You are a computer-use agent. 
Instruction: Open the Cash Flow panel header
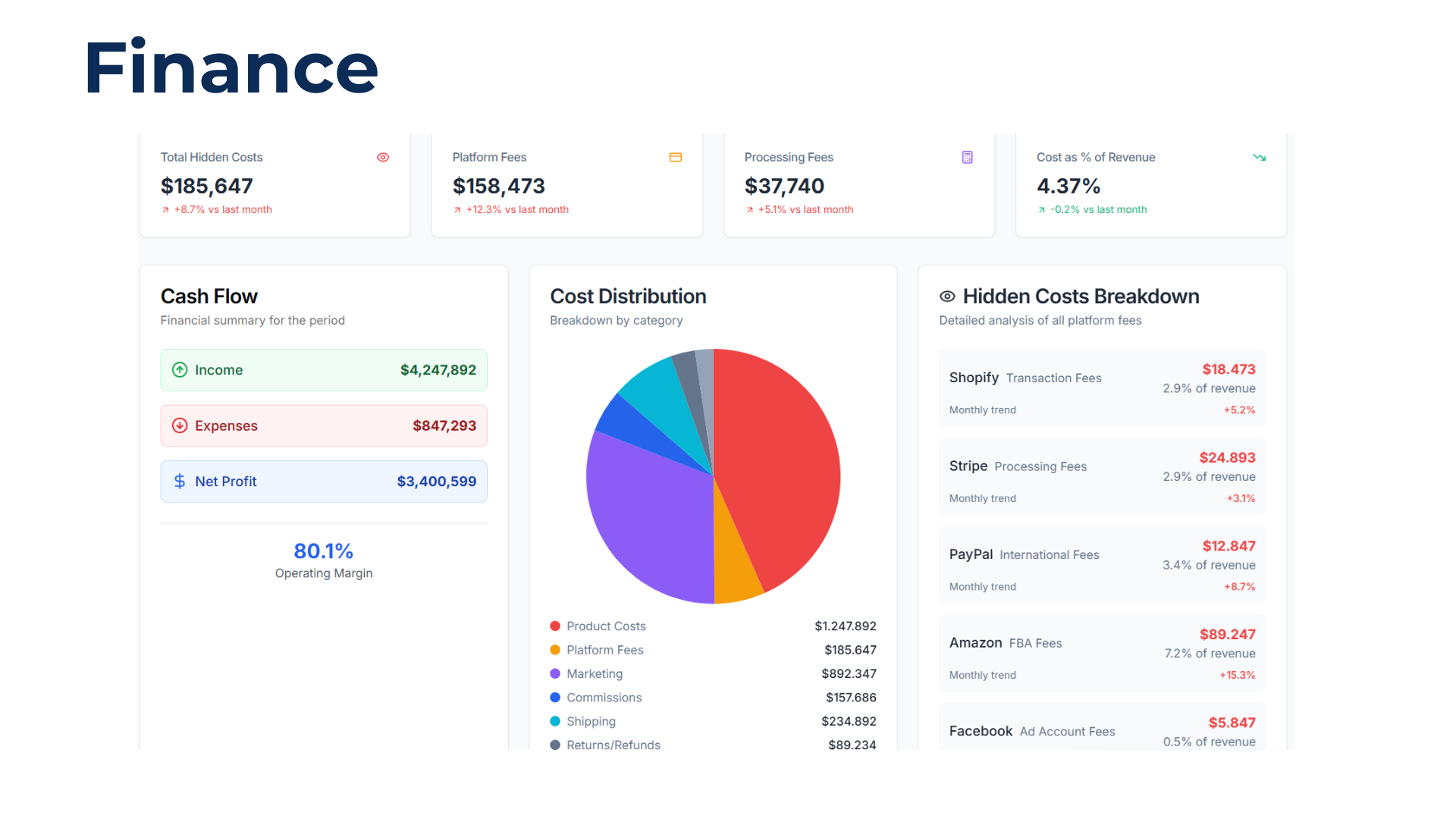coord(209,296)
